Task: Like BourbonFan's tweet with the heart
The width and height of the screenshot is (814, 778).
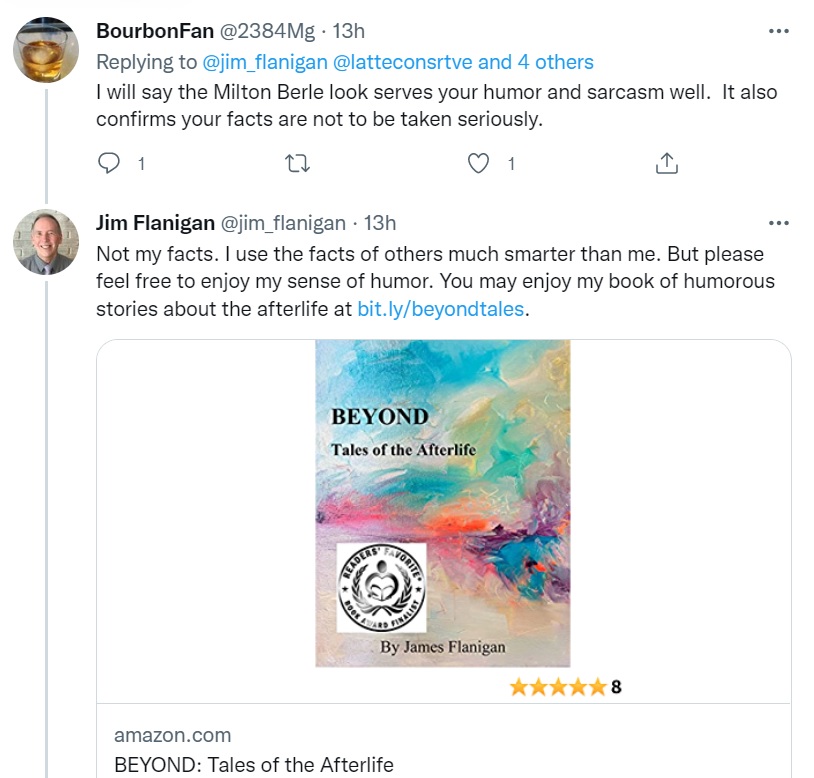Action: 480,163
